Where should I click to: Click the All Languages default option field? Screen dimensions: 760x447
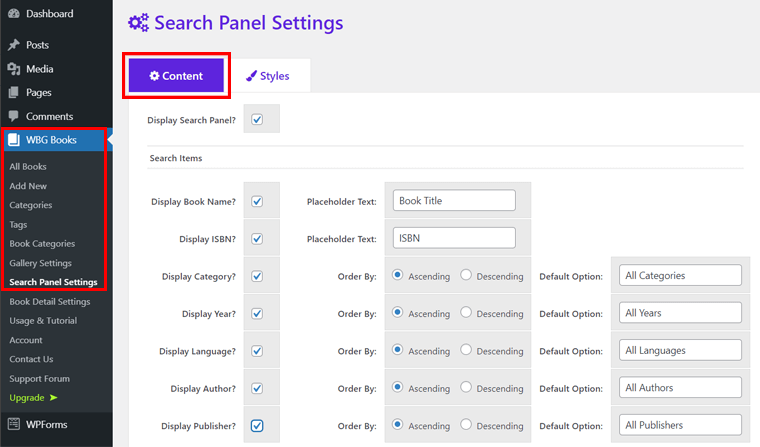point(680,350)
